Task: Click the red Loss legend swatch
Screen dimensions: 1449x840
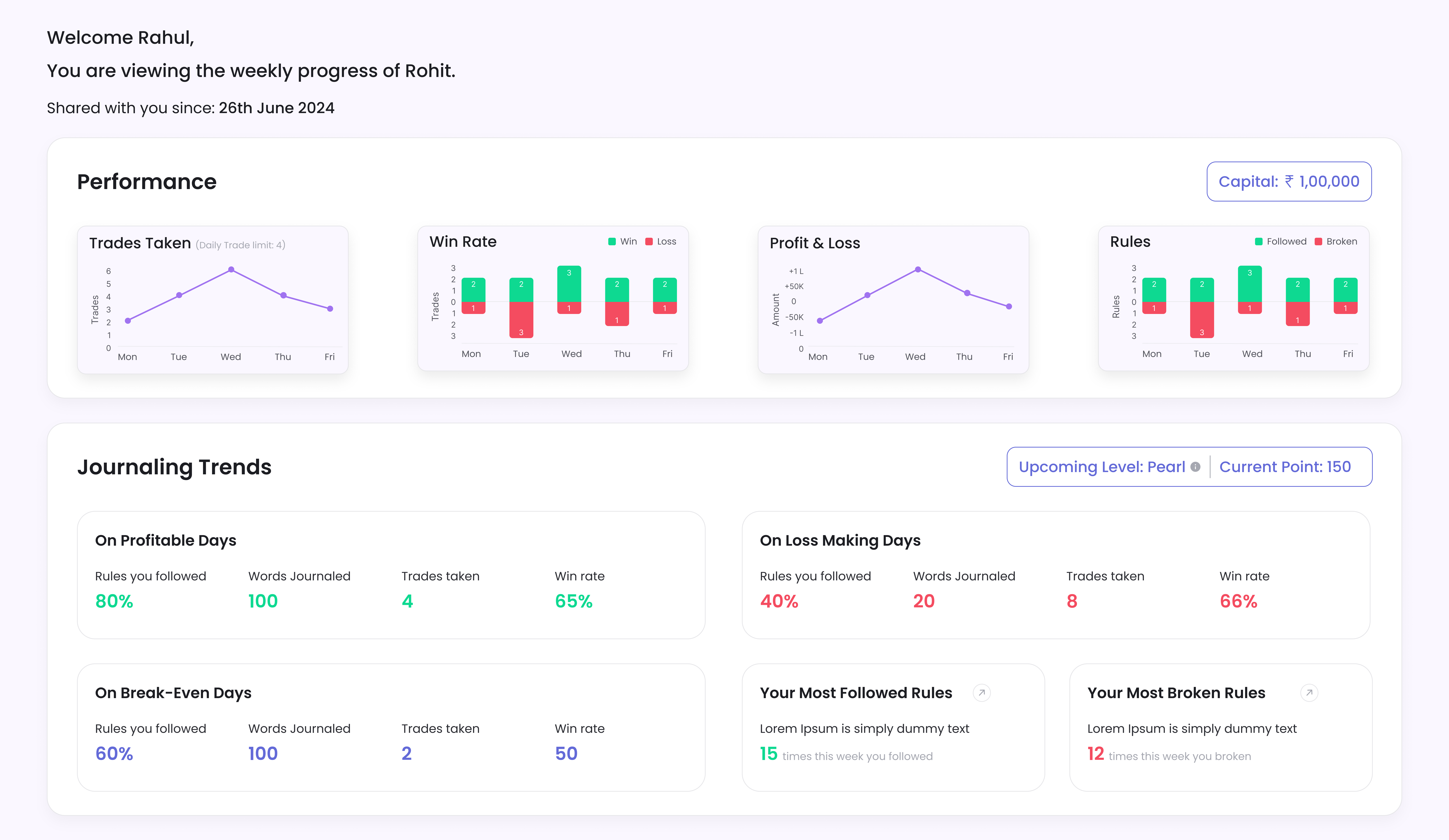Action: 649,242
